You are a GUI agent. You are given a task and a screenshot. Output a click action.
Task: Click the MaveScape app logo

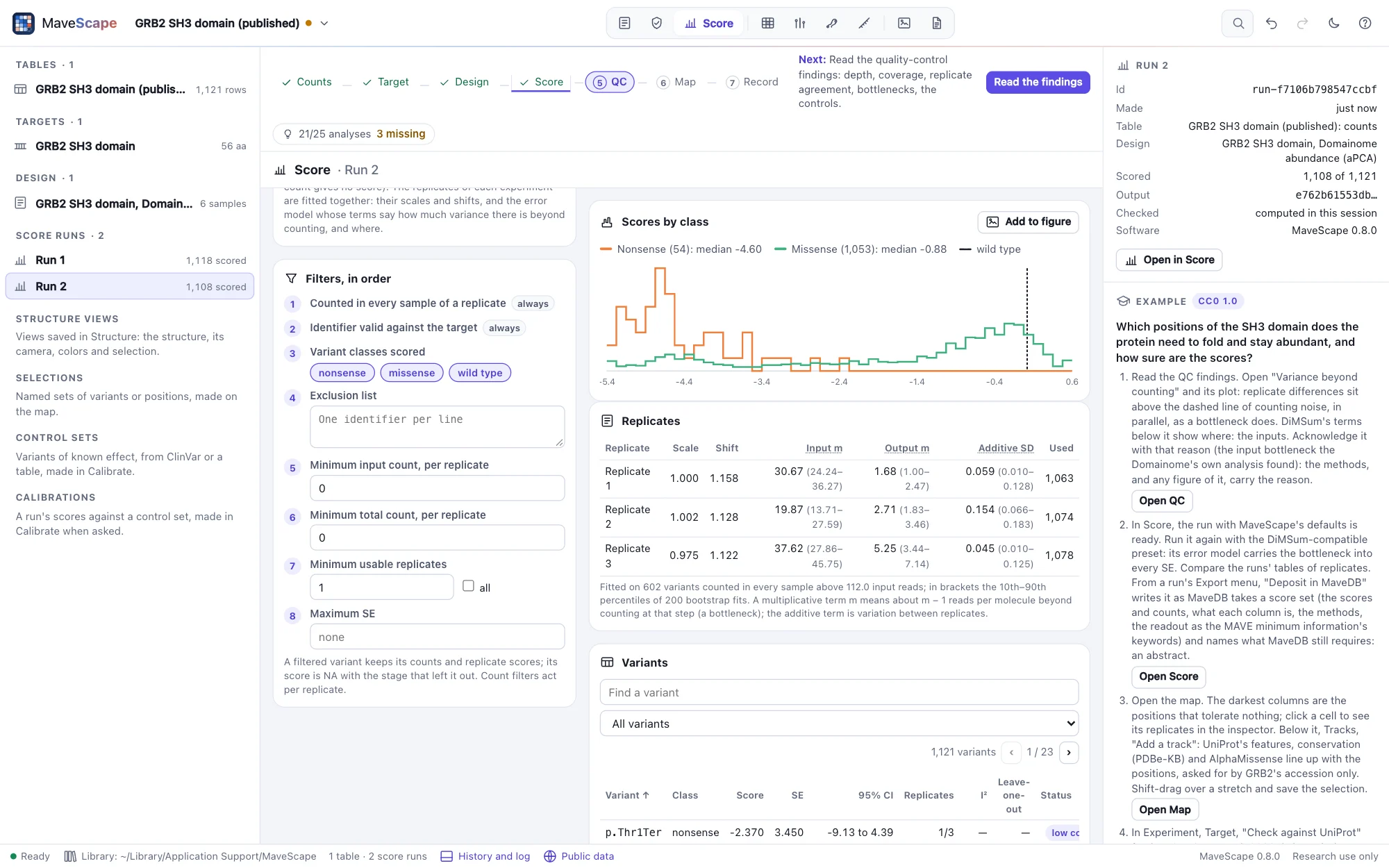[24, 23]
